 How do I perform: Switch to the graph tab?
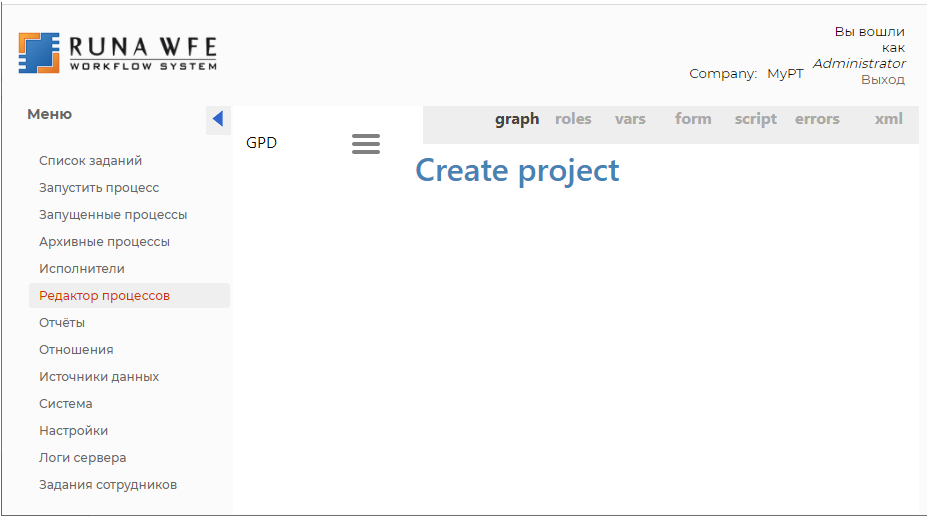[x=517, y=119]
